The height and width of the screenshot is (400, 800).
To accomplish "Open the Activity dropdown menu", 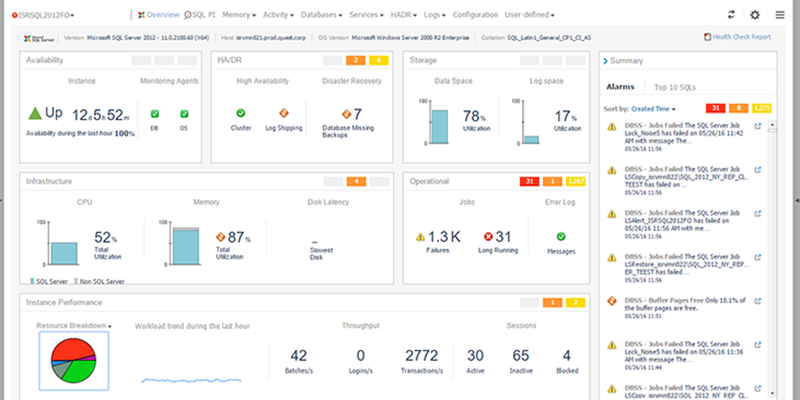I will click(x=278, y=15).
